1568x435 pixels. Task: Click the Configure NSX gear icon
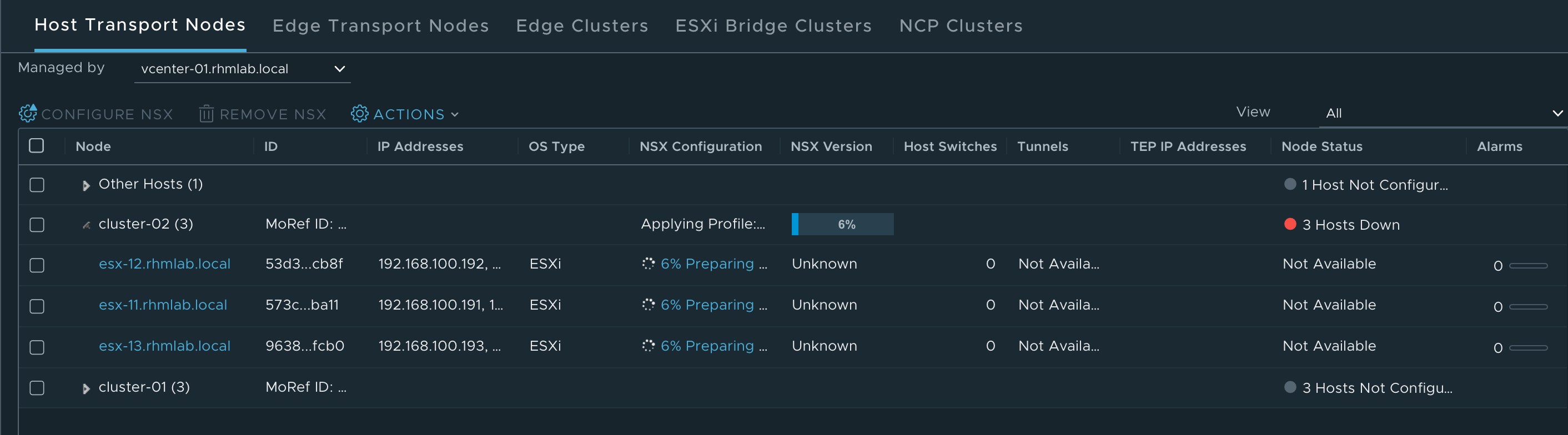pyautogui.click(x=28, y=113)
